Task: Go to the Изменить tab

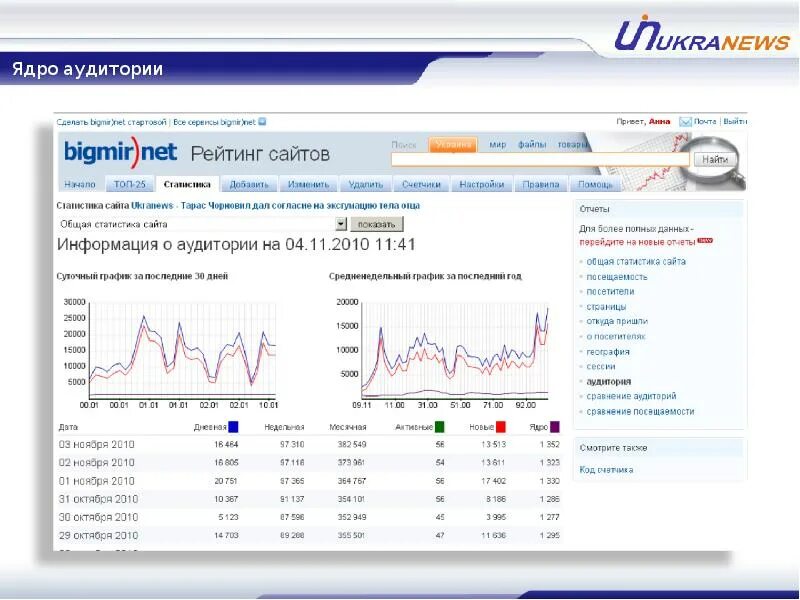Action: pos(308,184)
